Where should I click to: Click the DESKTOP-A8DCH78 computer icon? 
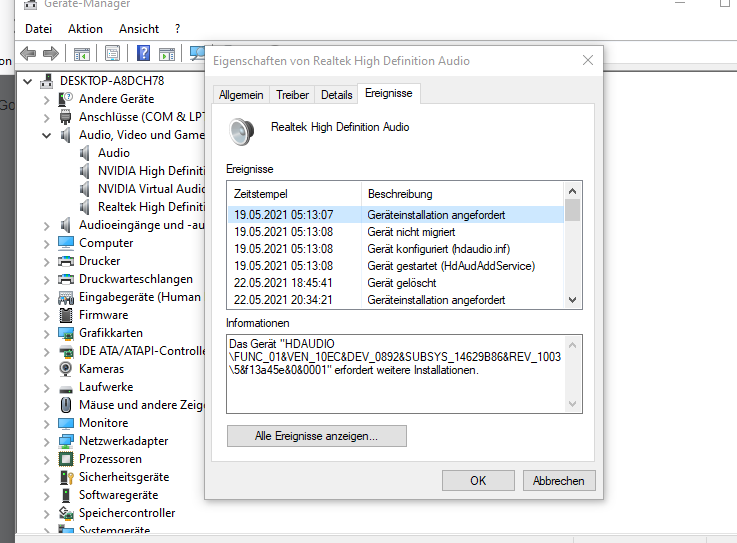(x=46, y=81)
